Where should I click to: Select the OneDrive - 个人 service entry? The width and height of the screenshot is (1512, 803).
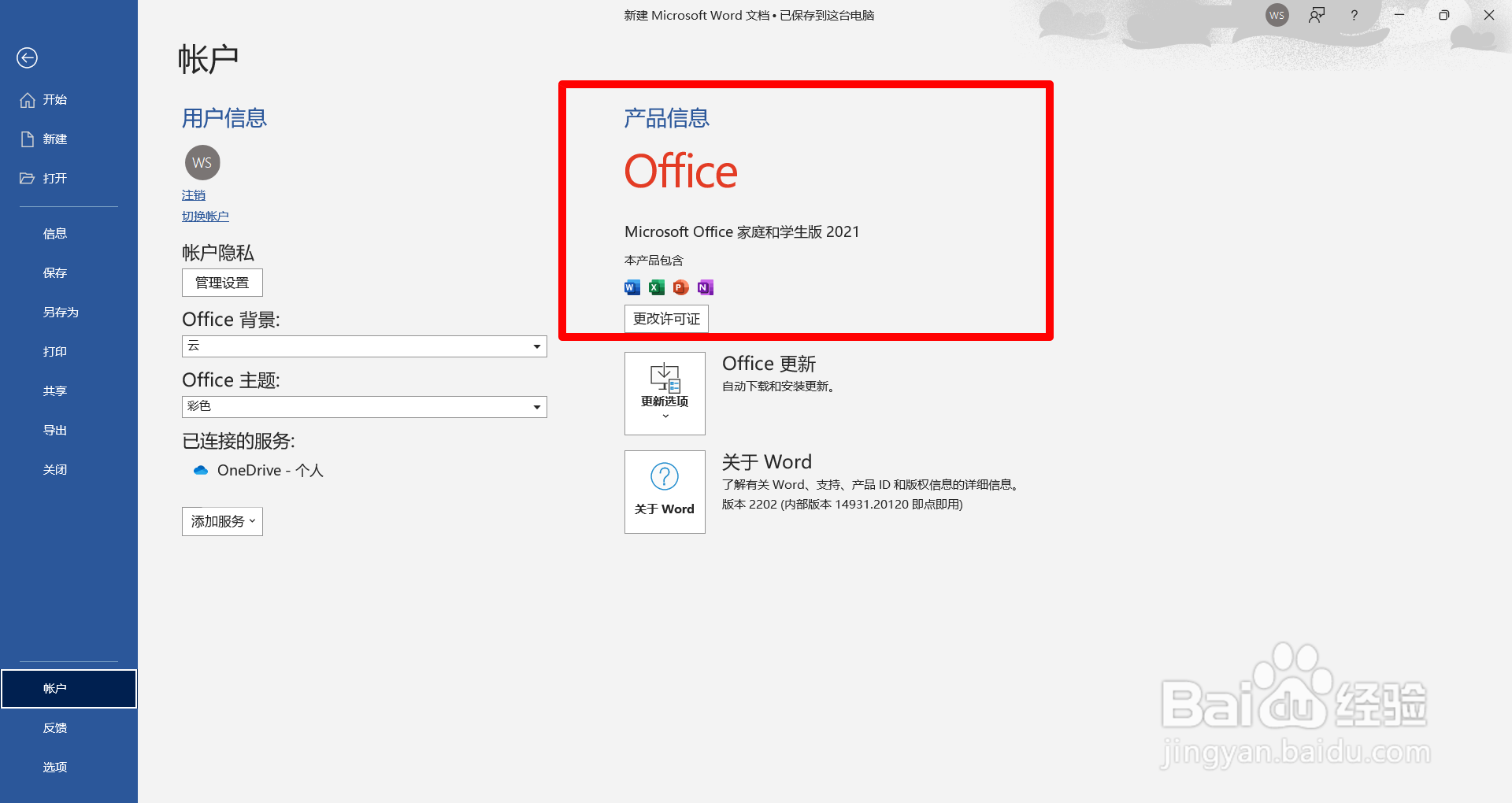pos(258,470)
